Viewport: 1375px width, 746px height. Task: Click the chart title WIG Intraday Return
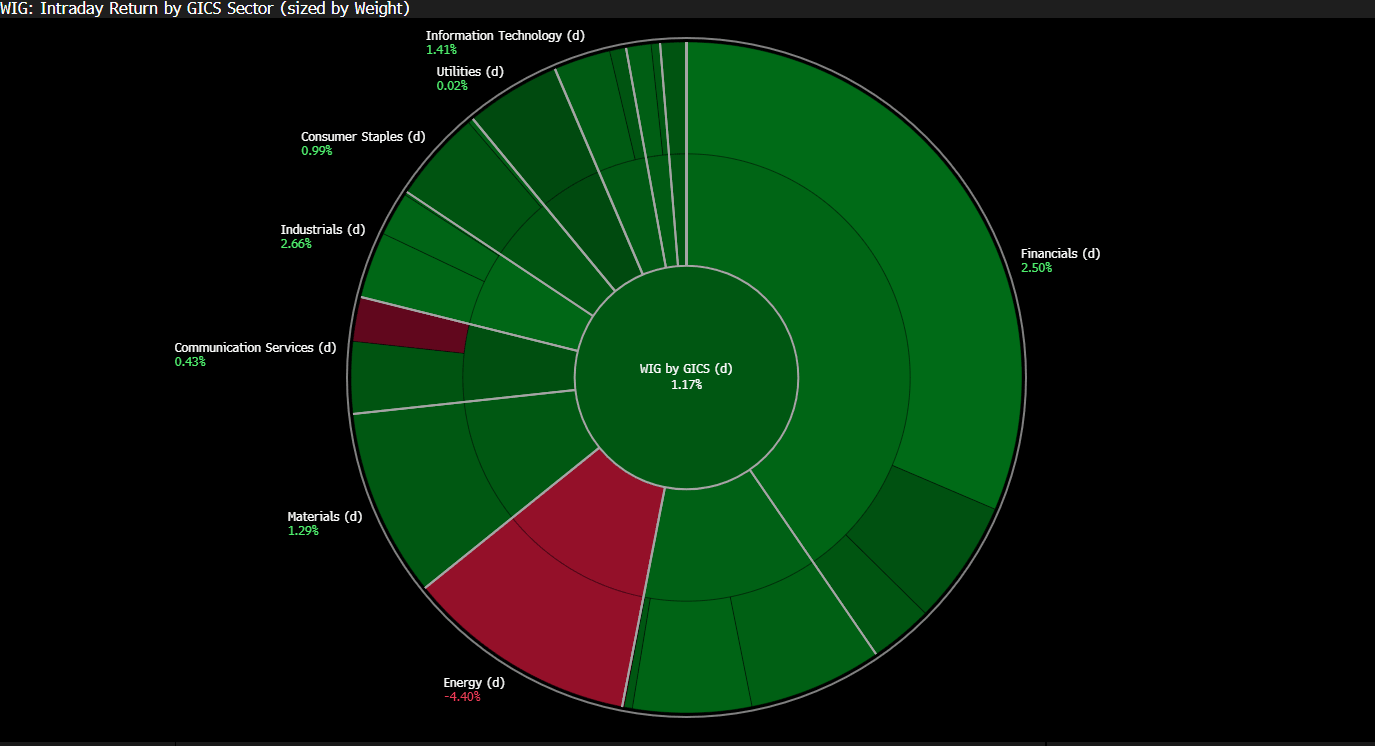pos(205,8)
